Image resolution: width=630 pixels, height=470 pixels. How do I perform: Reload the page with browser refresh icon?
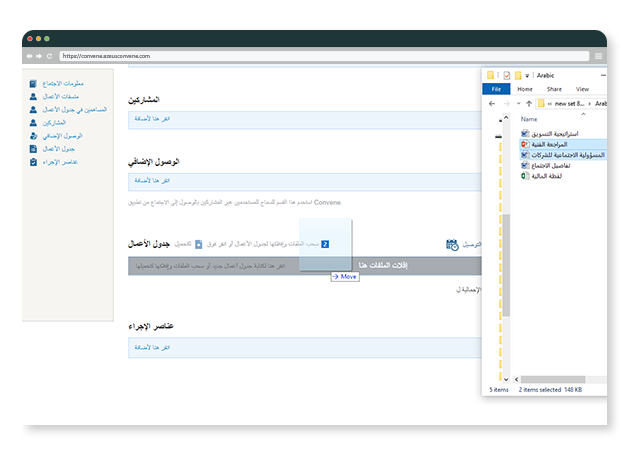(x=49, y=56)
